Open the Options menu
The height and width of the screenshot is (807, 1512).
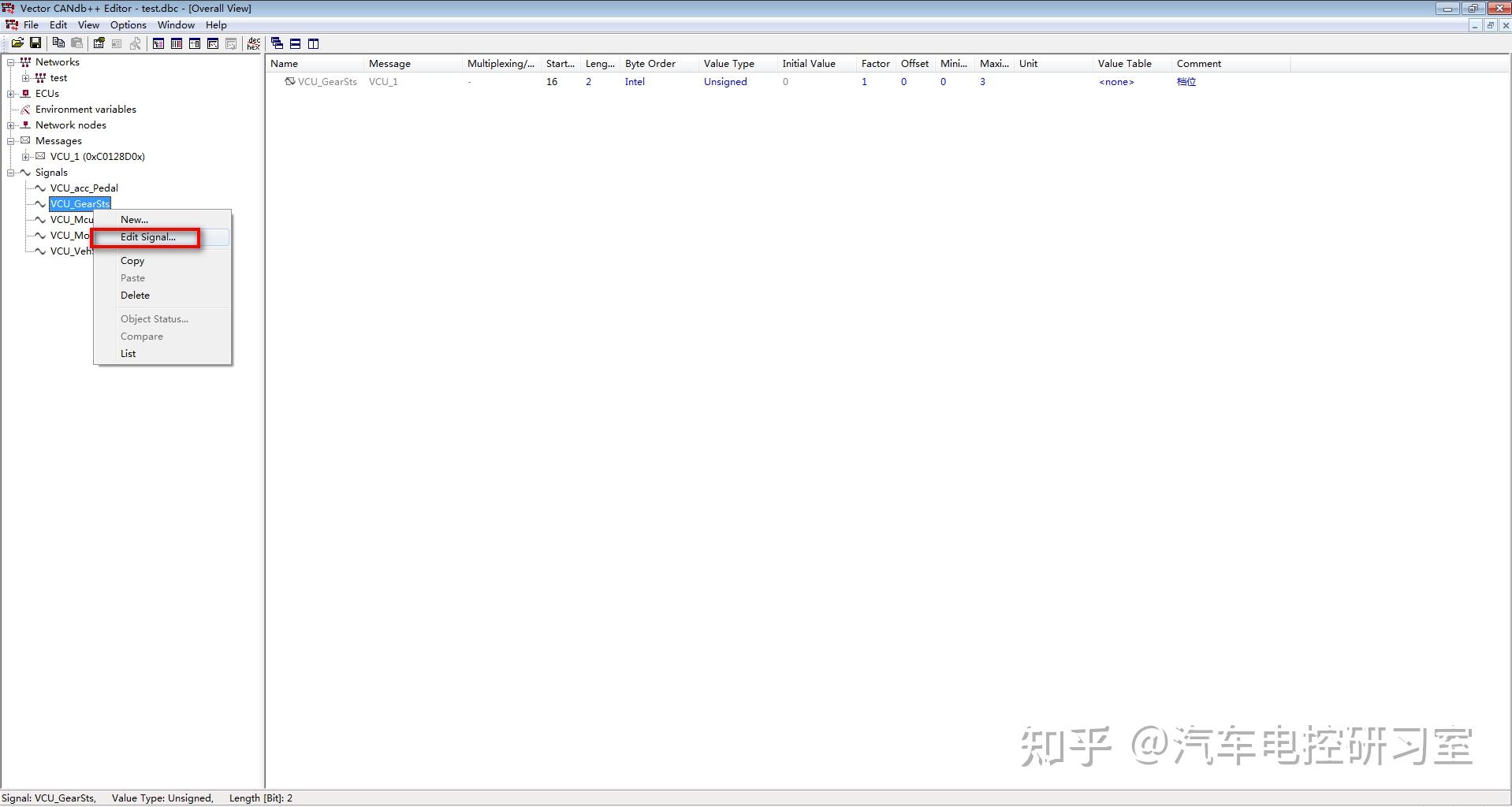pos(127,24)
